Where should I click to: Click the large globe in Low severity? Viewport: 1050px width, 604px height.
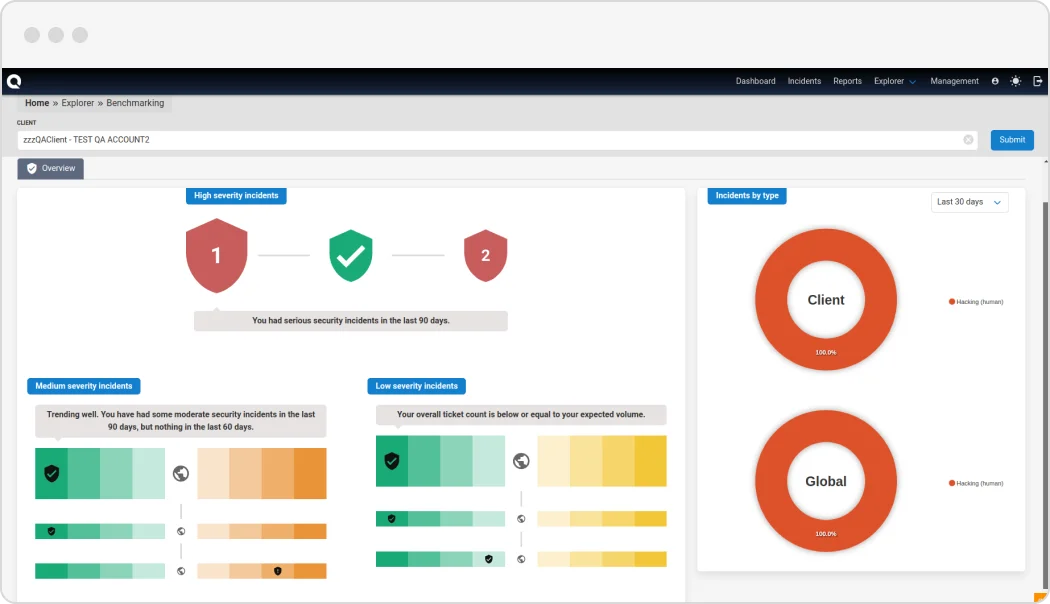coord(521,461)
